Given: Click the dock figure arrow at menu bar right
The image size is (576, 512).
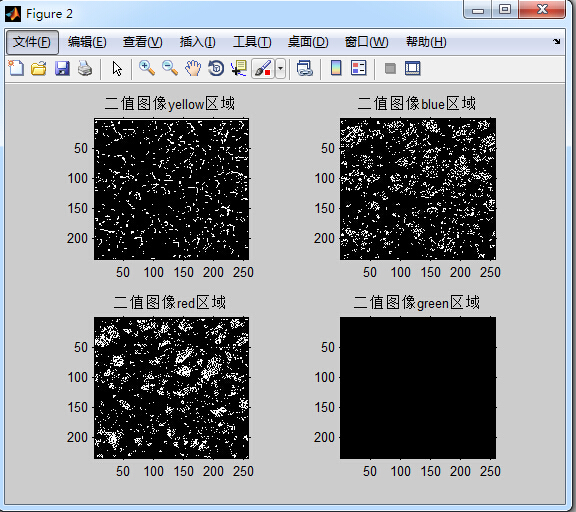Looking at the screenshot, I should click(x=557, y=42).
